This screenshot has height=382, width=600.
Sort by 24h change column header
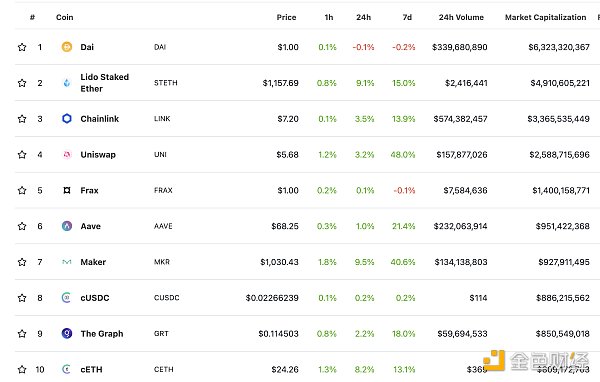(x=364, y=17)
